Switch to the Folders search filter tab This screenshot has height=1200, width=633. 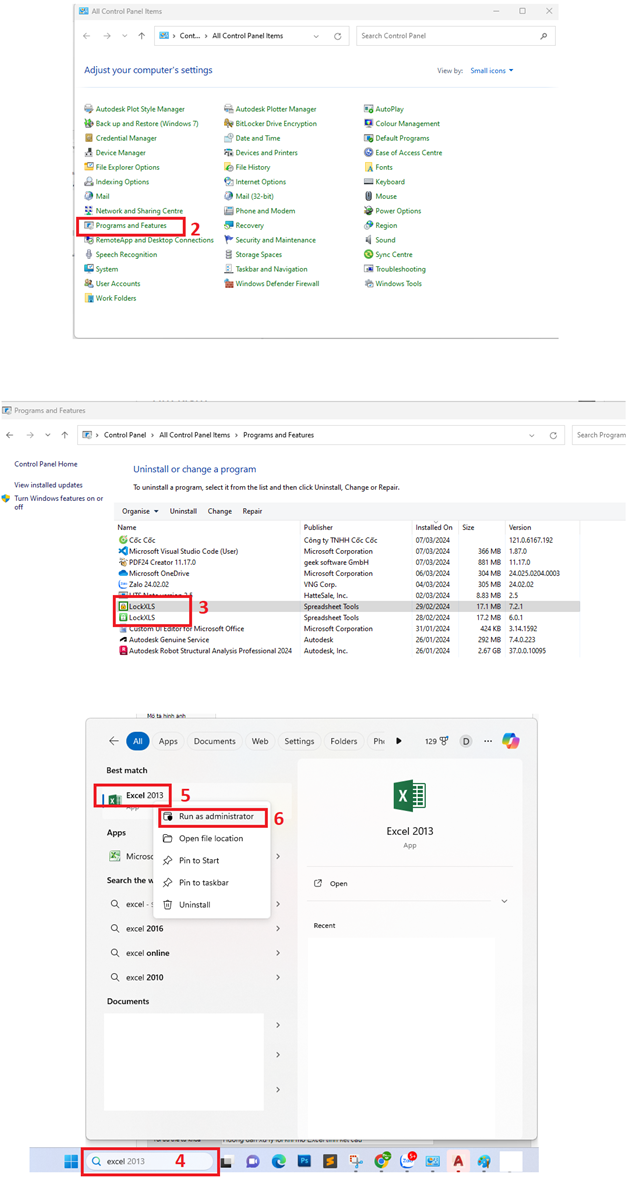tap(344, 741)
